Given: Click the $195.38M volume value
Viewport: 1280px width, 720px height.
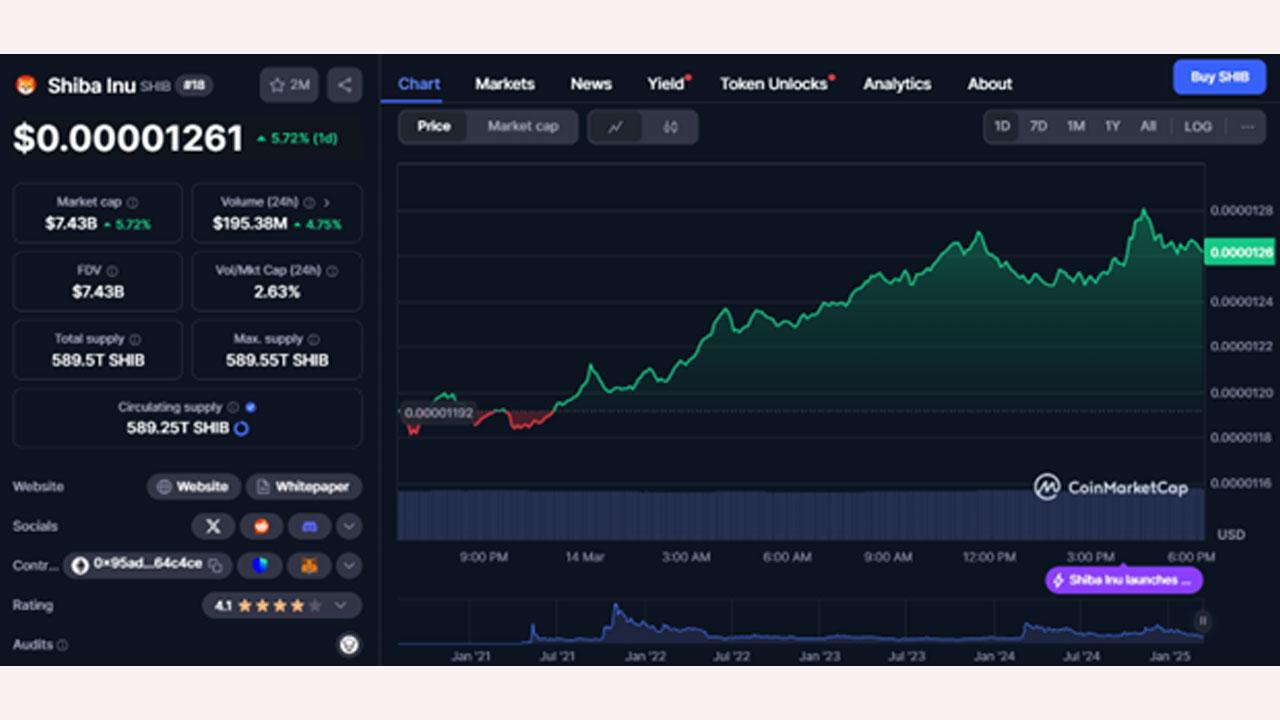Looking at the screenshot, I should pos(250,224).
